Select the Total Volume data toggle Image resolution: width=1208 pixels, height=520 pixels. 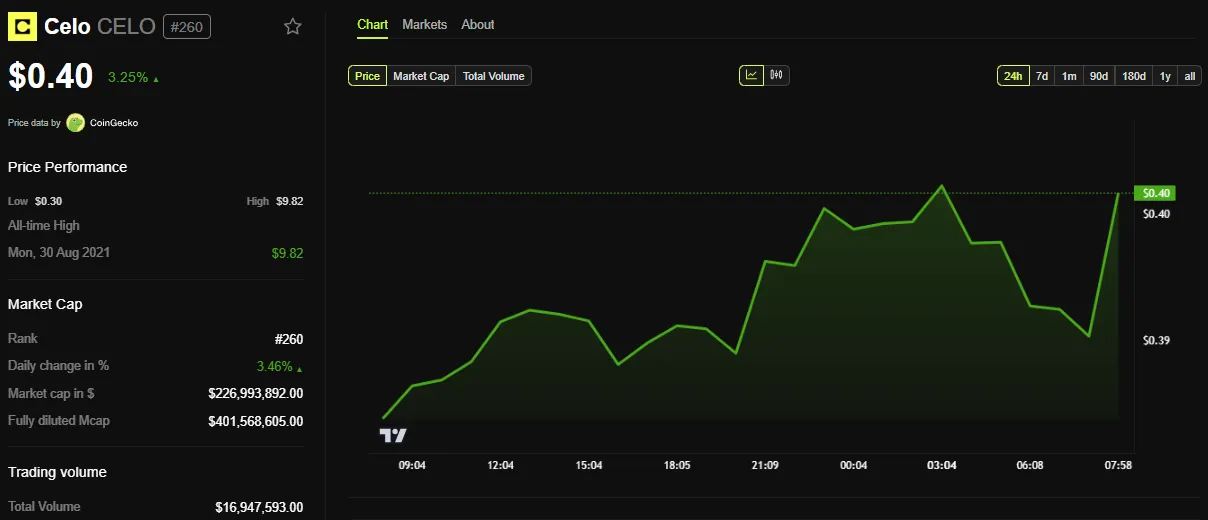(x=493, y=76)
